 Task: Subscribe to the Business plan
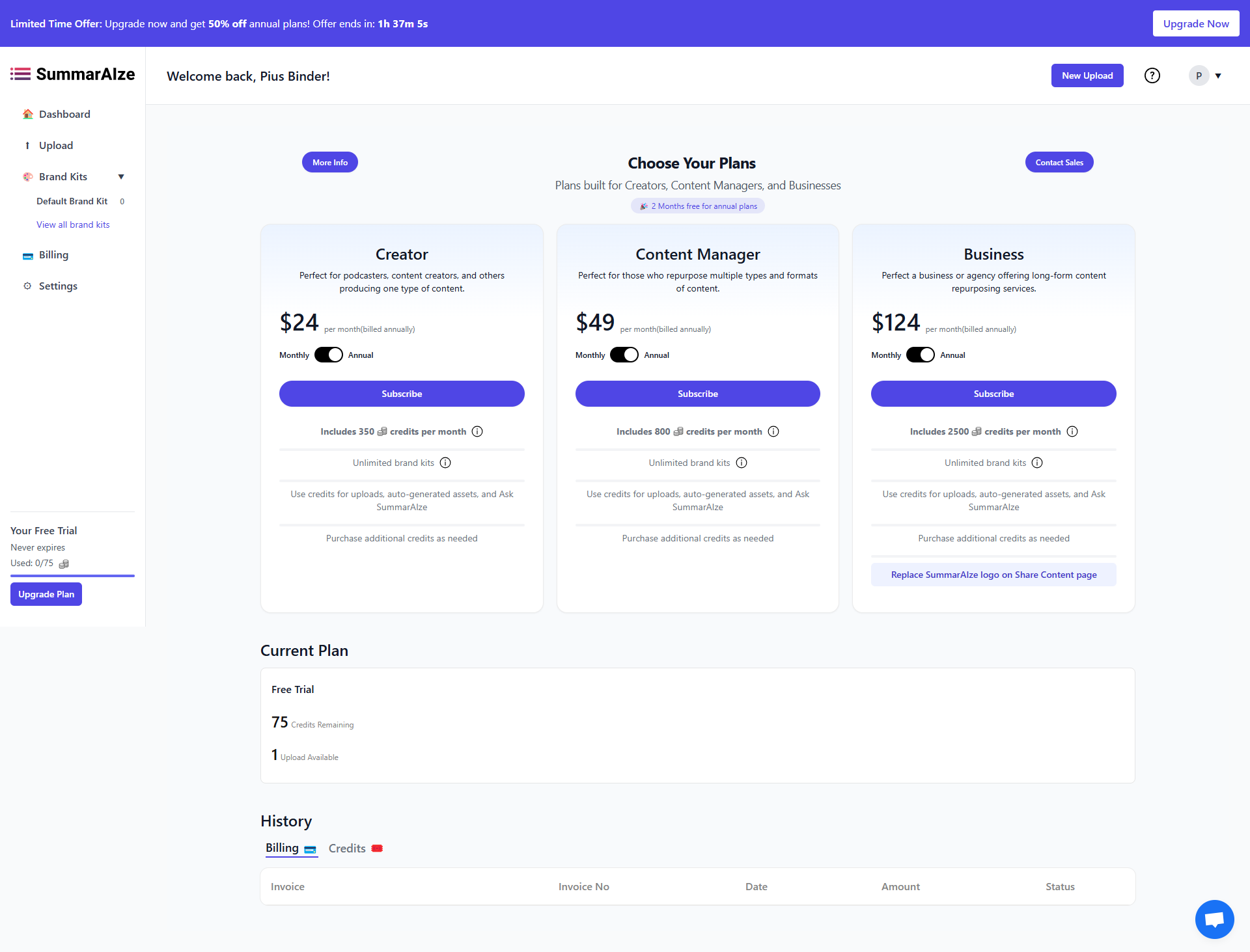(x=993, y=394)
